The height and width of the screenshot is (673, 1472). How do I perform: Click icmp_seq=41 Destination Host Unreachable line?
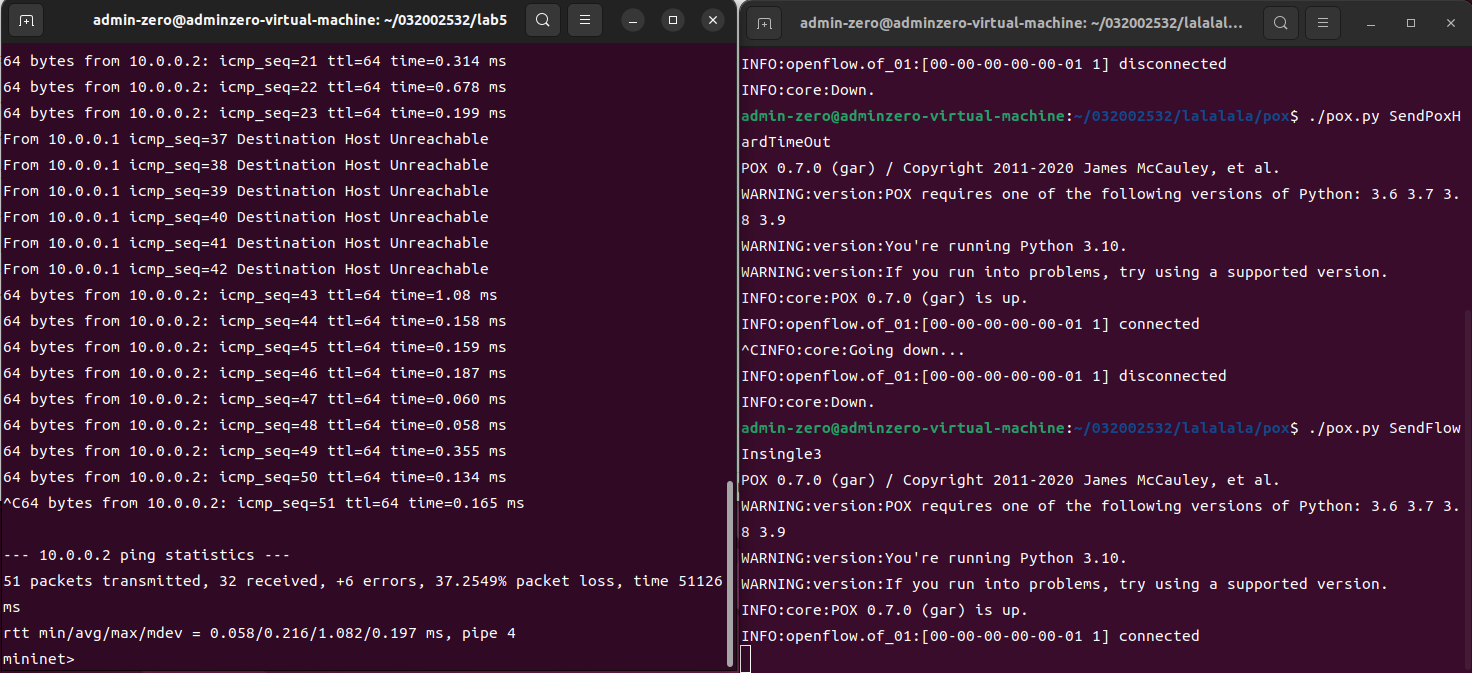(246, 243)
